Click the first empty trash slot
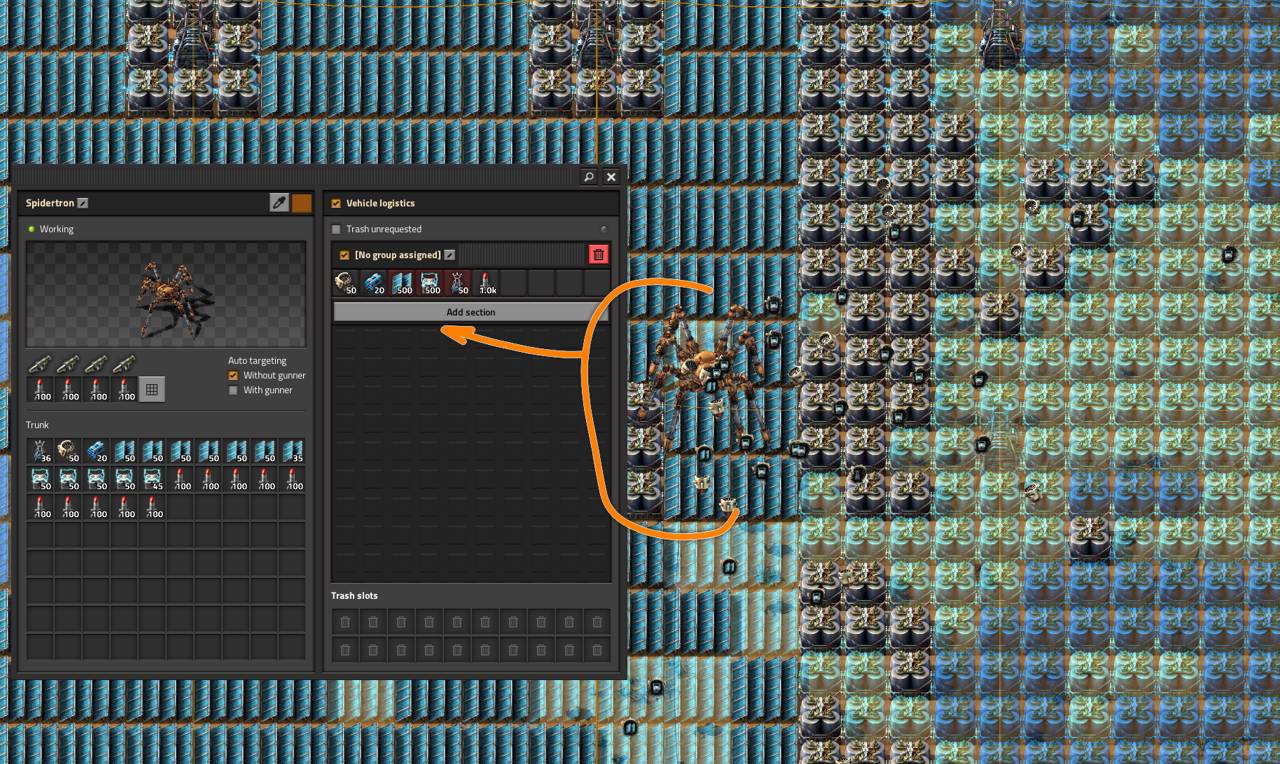The image size is (1280, 764). point(345,622)
